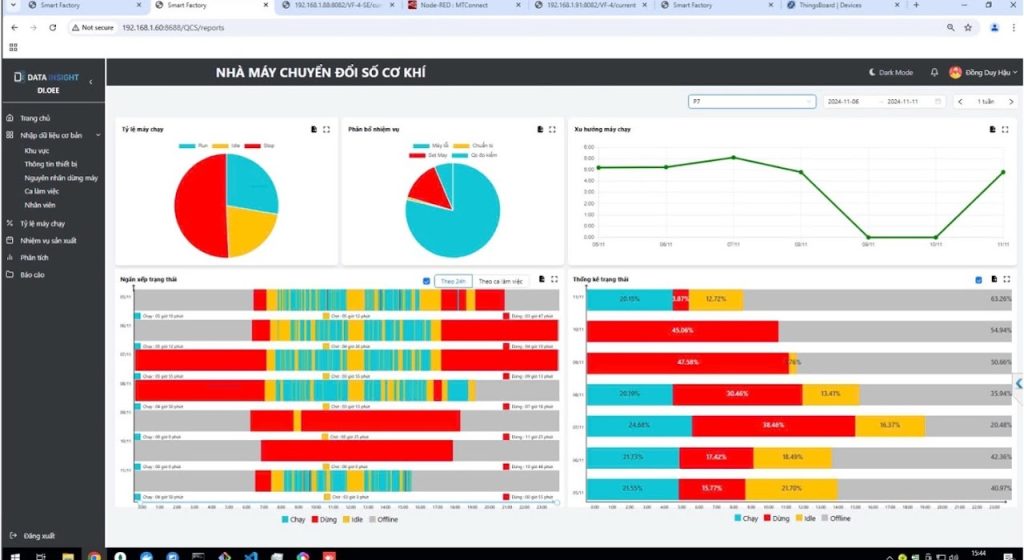
Task: Collapse sidebar with the chevron by logo
Action: coord(91,81)
